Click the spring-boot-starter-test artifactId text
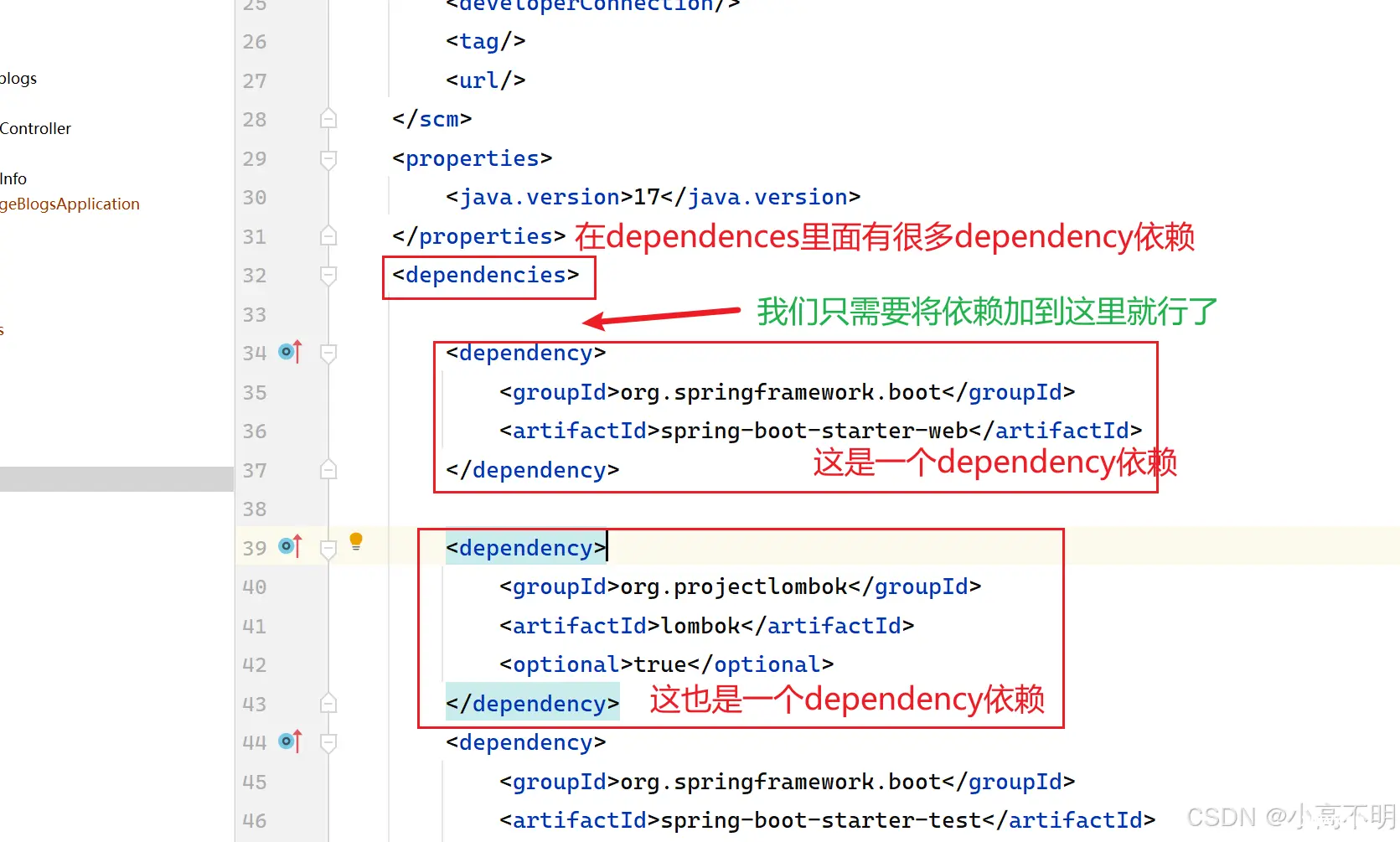This screenshot has height=842, width=1400. tap(821, 820)
